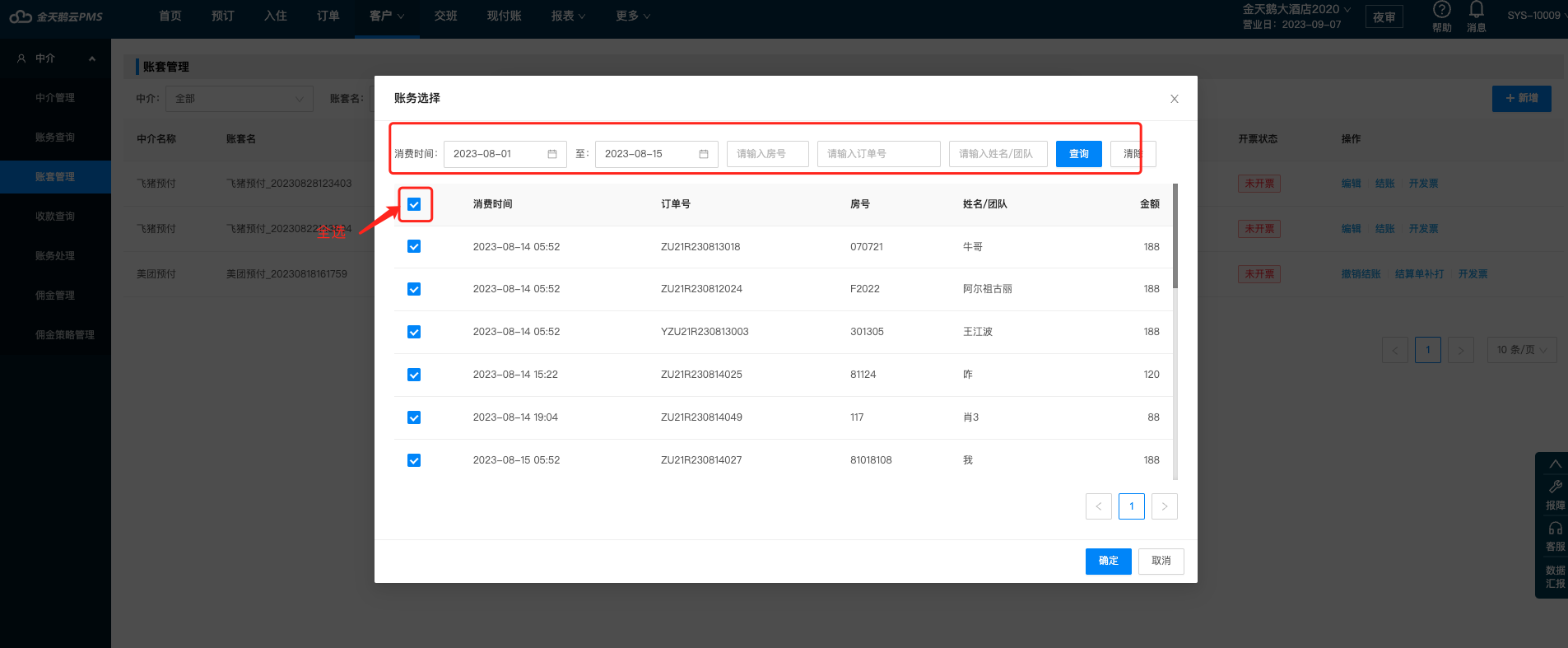Open the 客服 headset support
Screen dimensions: 1568x648
[1555, 536]
